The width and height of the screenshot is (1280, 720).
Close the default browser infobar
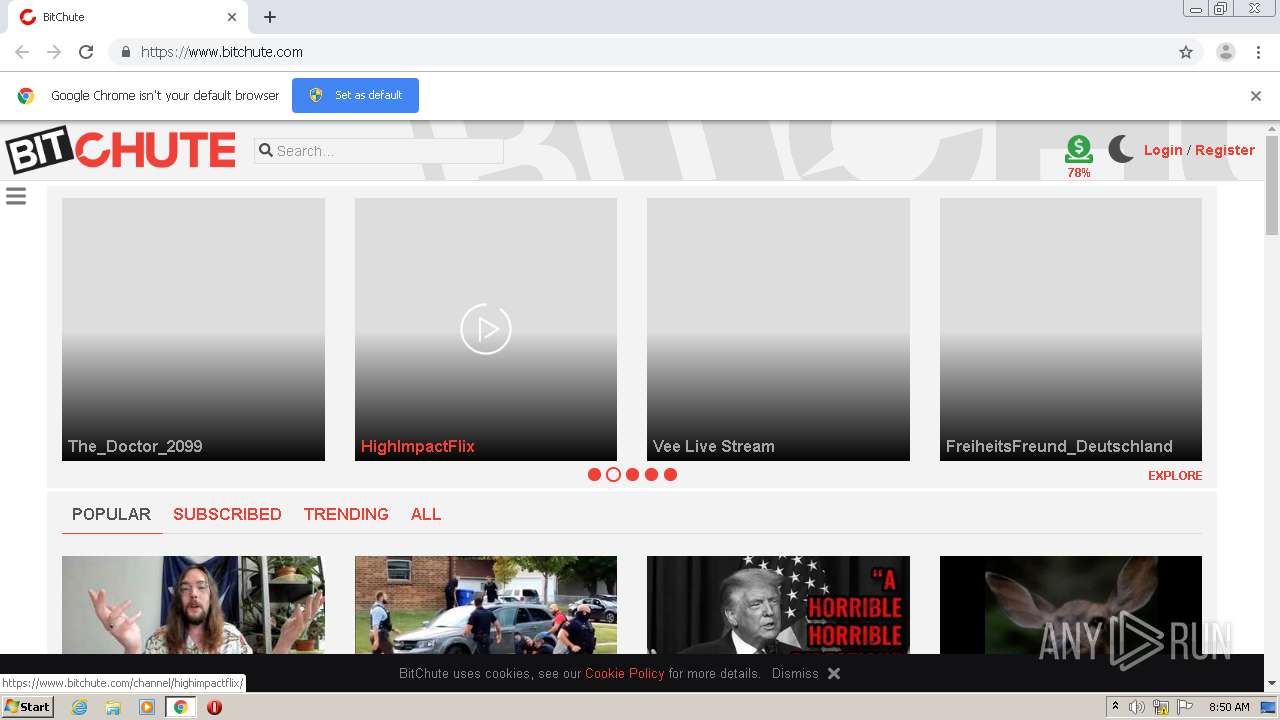tap(1256, 96)
